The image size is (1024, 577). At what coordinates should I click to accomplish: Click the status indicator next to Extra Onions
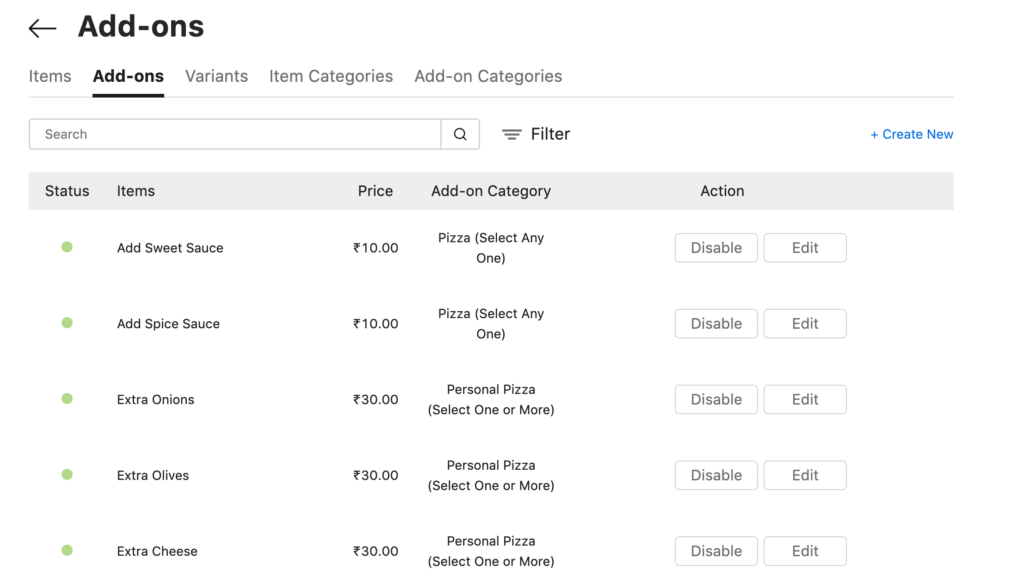click(67, 399)
